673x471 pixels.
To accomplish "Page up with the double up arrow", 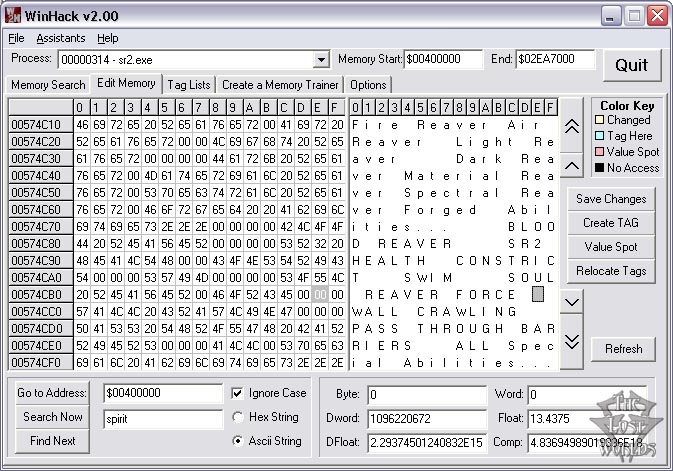I will [x=572, y=126].
